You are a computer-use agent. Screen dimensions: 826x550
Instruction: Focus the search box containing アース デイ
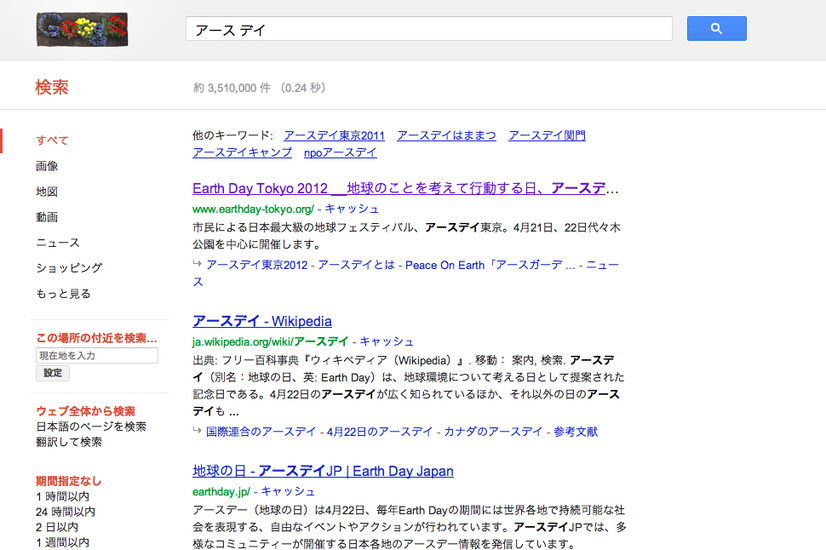click(x=429, y=29)
